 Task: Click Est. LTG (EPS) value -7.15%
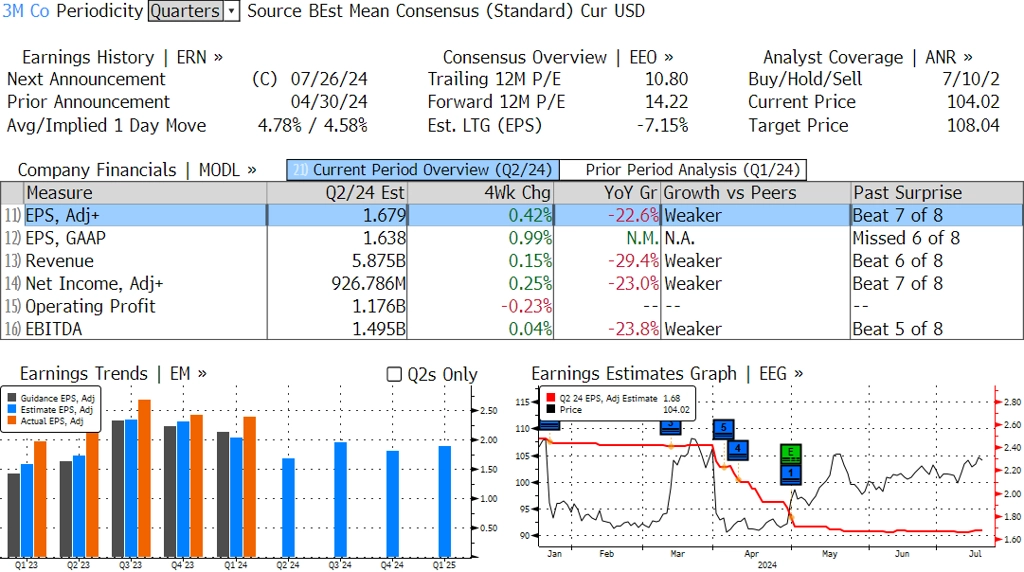click(x=662, y=125)
